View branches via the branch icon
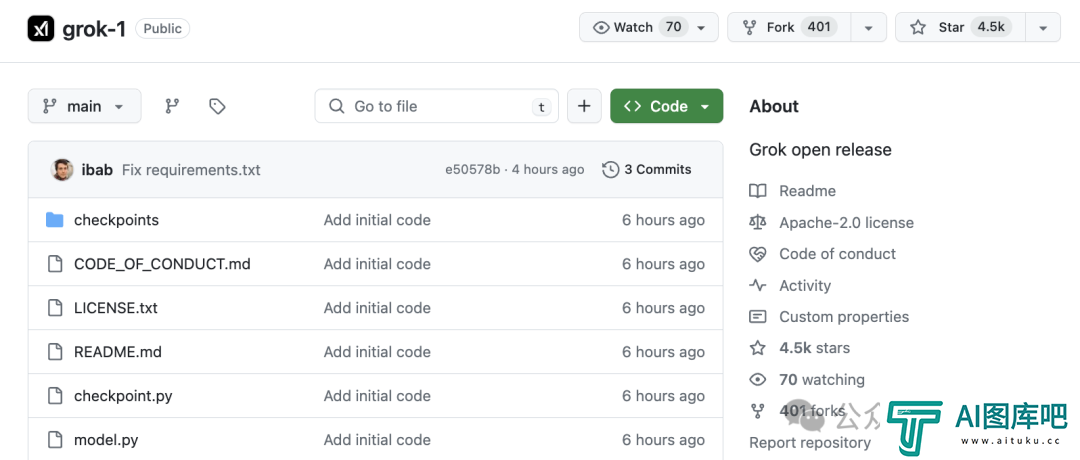 (172, 106)
